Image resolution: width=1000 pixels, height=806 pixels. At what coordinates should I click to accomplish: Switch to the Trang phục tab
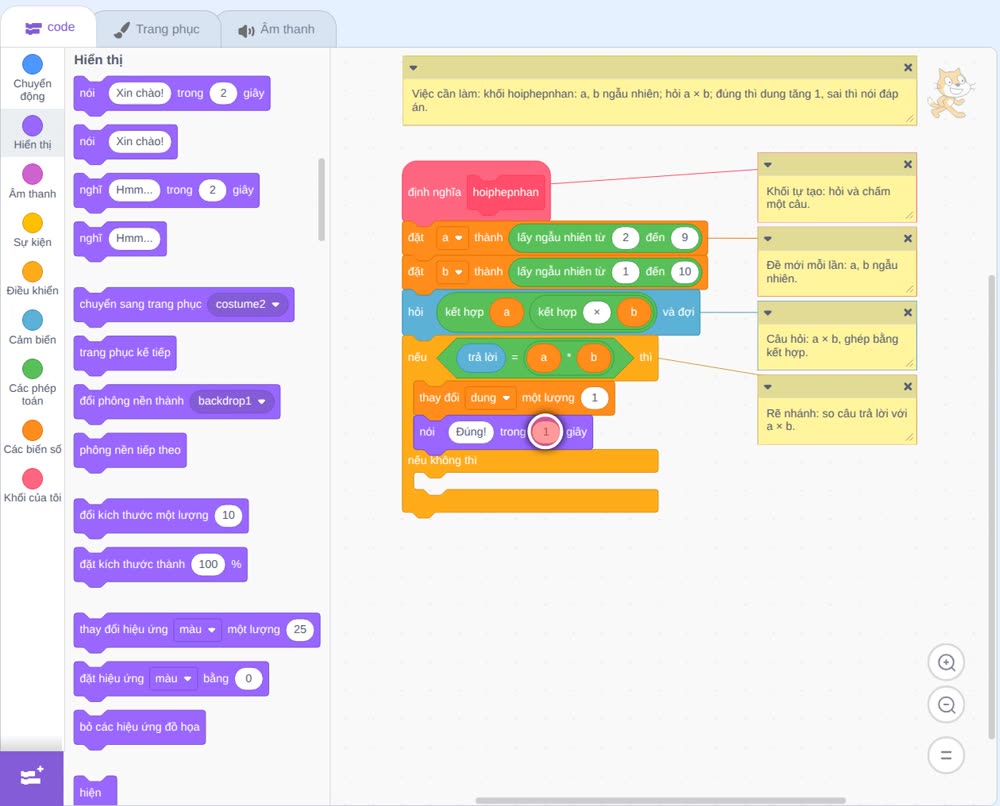pos(157,29)
